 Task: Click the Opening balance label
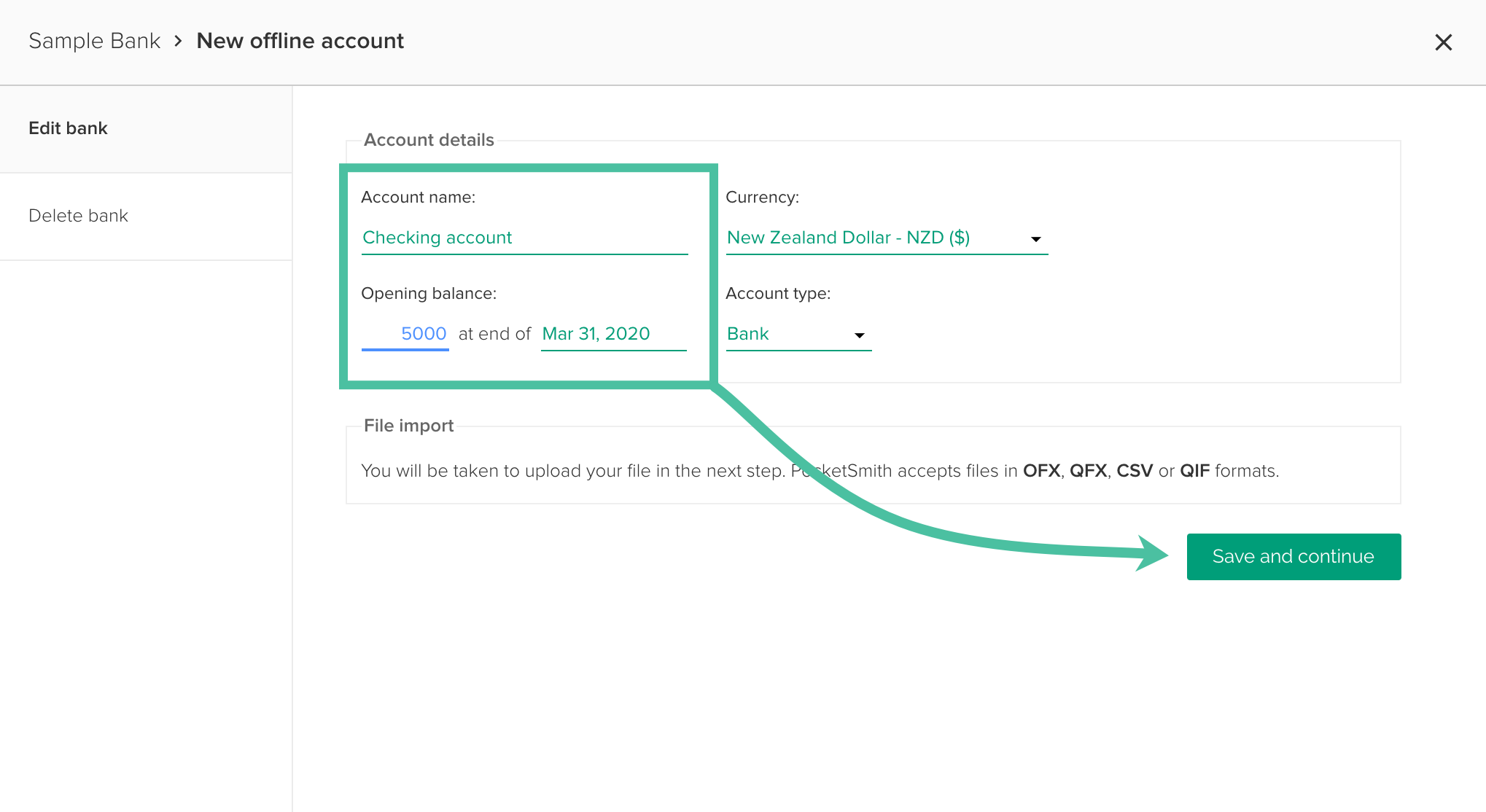point(429,294)
